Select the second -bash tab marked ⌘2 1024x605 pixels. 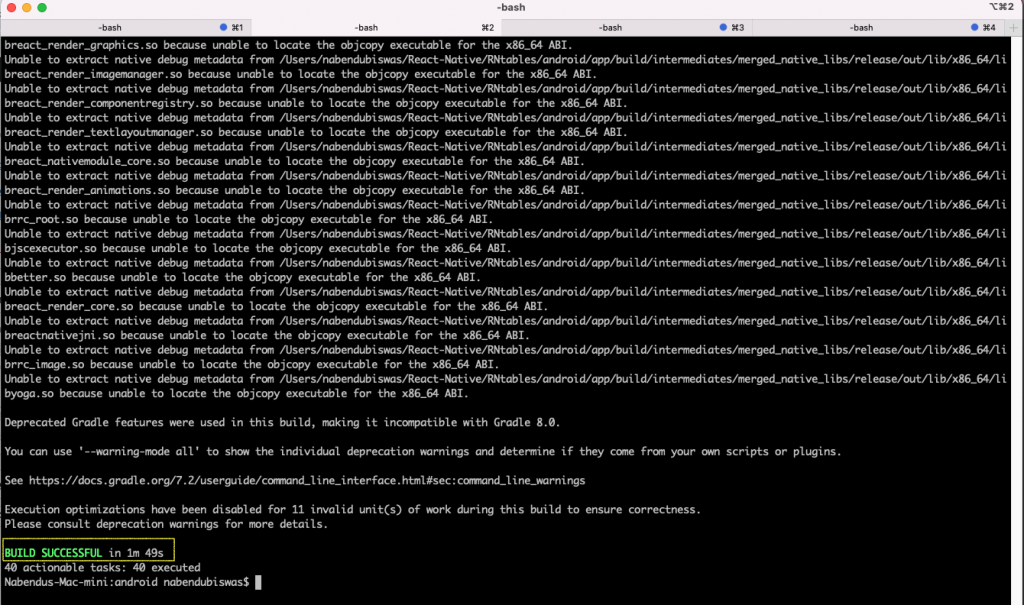(366, 27)
